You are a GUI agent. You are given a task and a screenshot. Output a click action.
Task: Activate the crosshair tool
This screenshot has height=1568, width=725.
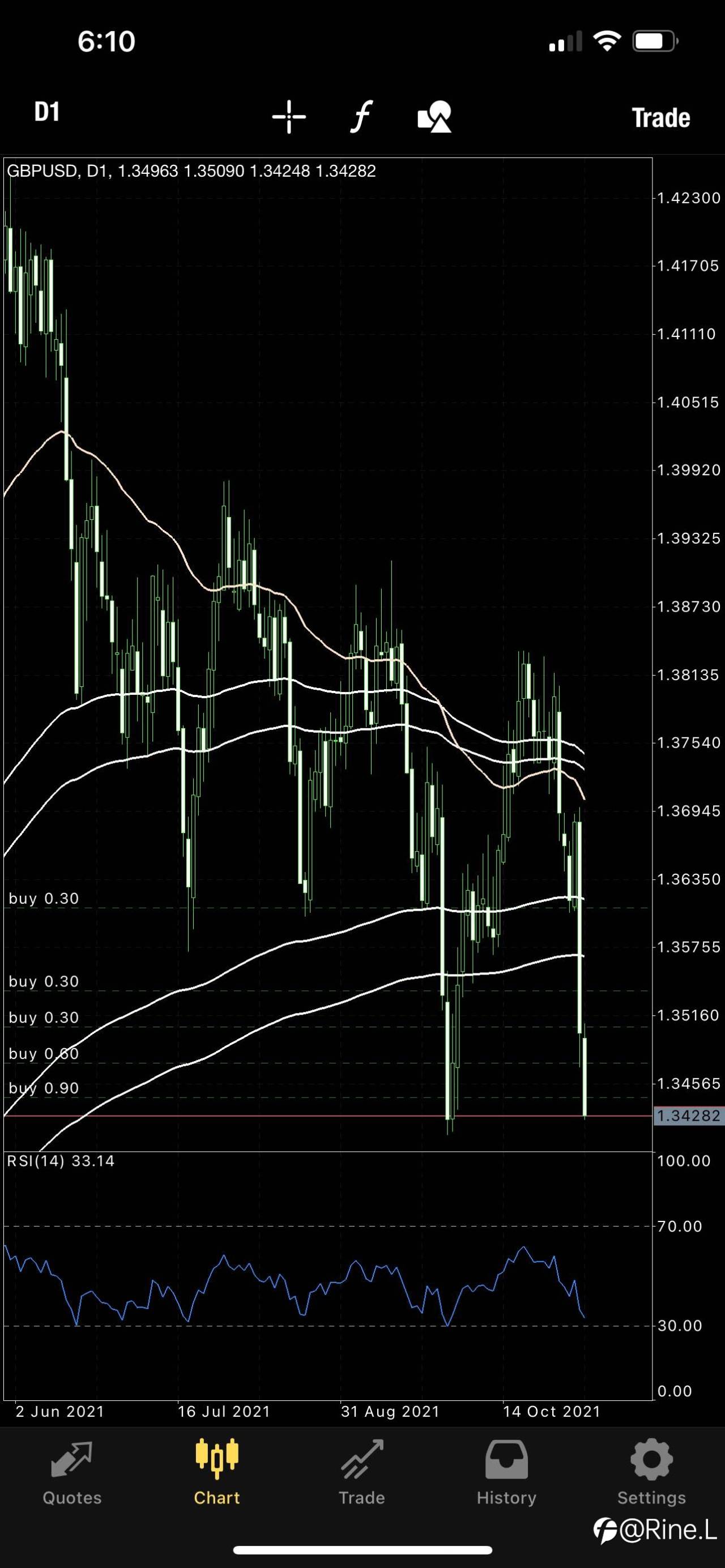[x=288, y=117]
